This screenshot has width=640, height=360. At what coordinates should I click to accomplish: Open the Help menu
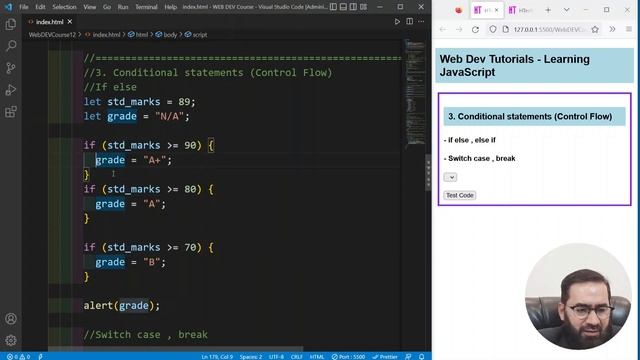(170, 7)
